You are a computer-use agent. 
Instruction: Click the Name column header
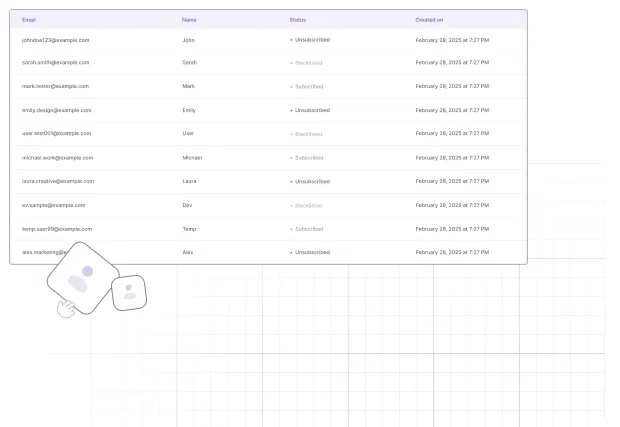click(188, 20)
